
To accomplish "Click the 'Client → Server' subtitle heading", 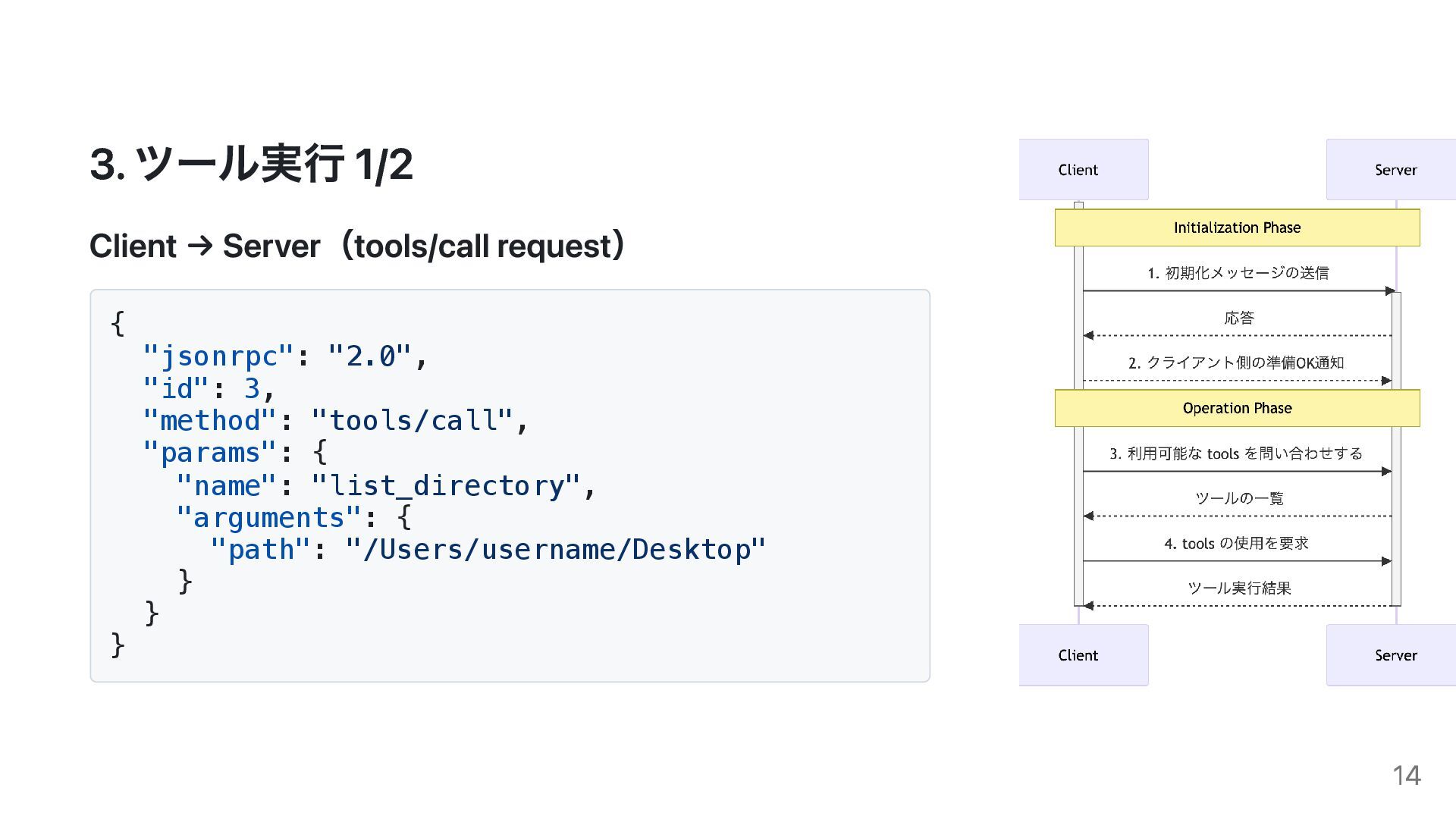I will [357, 246].
